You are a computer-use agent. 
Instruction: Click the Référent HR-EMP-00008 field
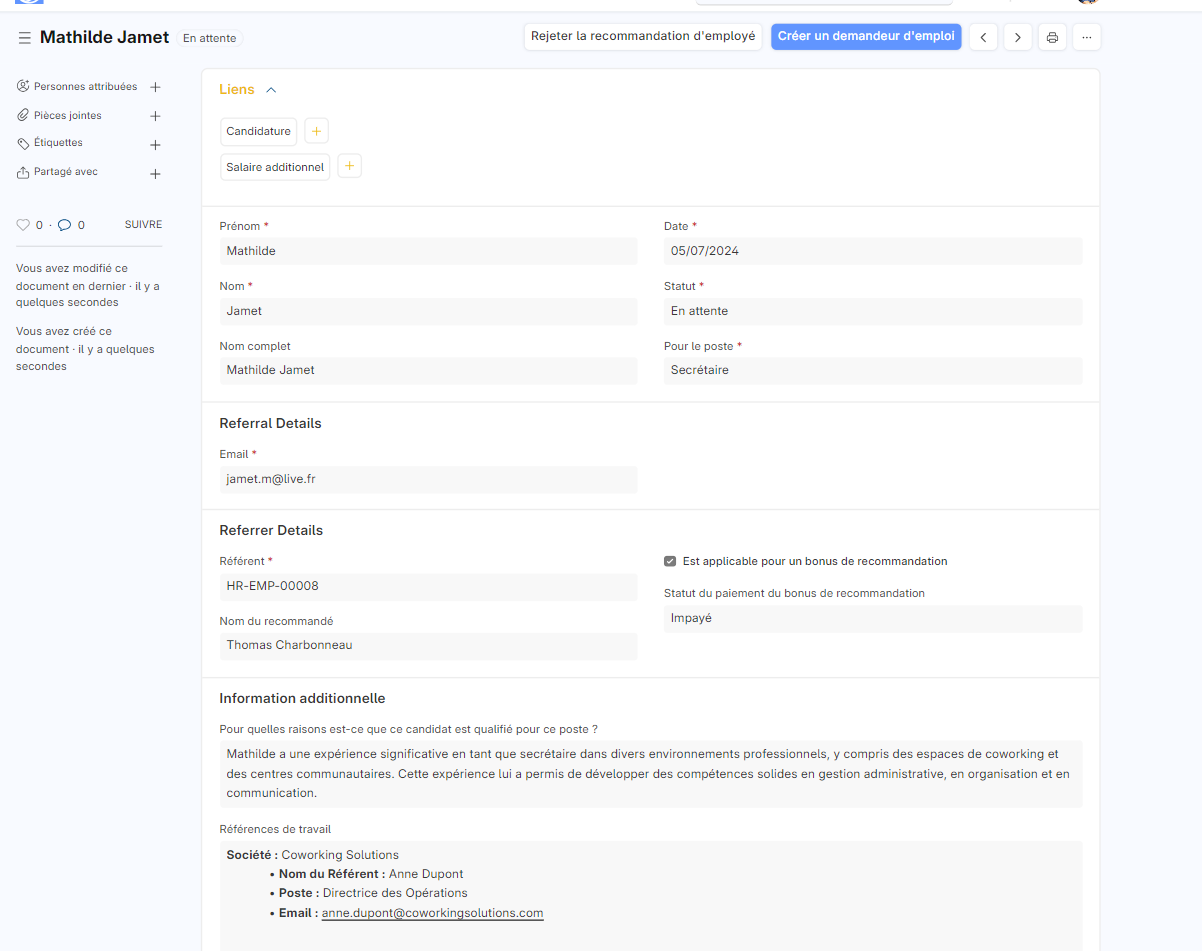[428, 587]
